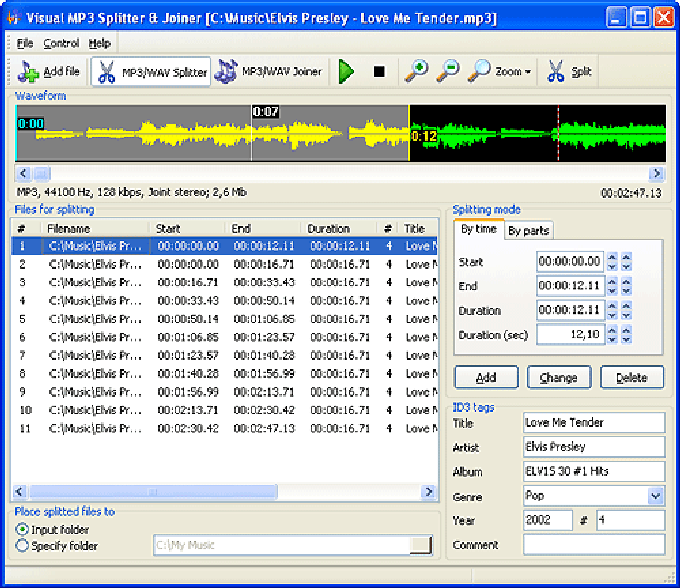The width and height of the screenshot is (680, 588).
Task: Zoom in on the waveform
Action: pos(415,72)
